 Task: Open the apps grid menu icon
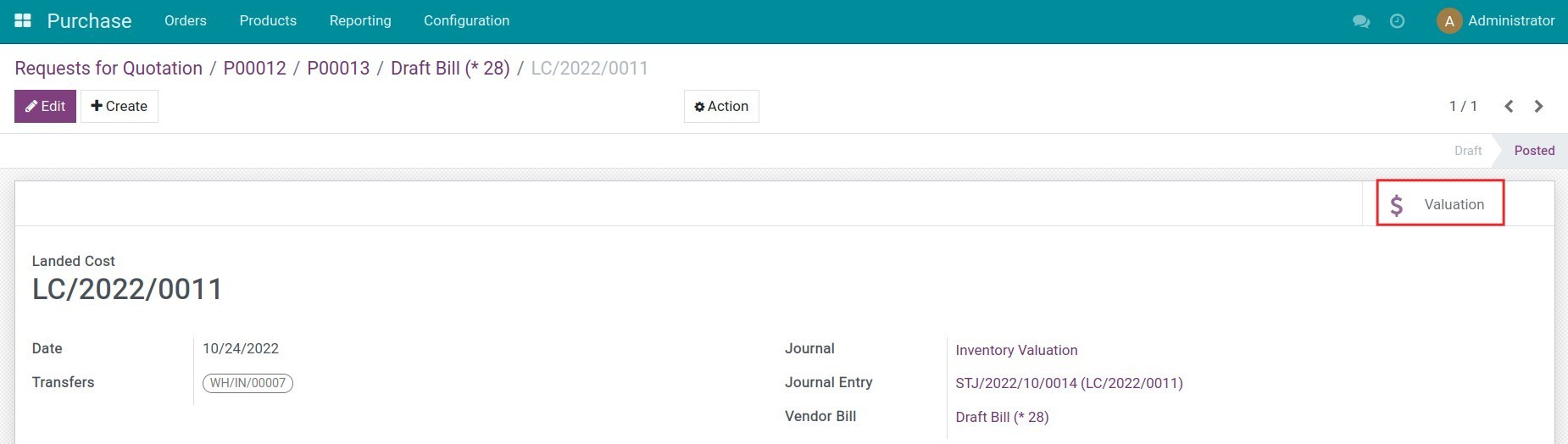point(23,20)
